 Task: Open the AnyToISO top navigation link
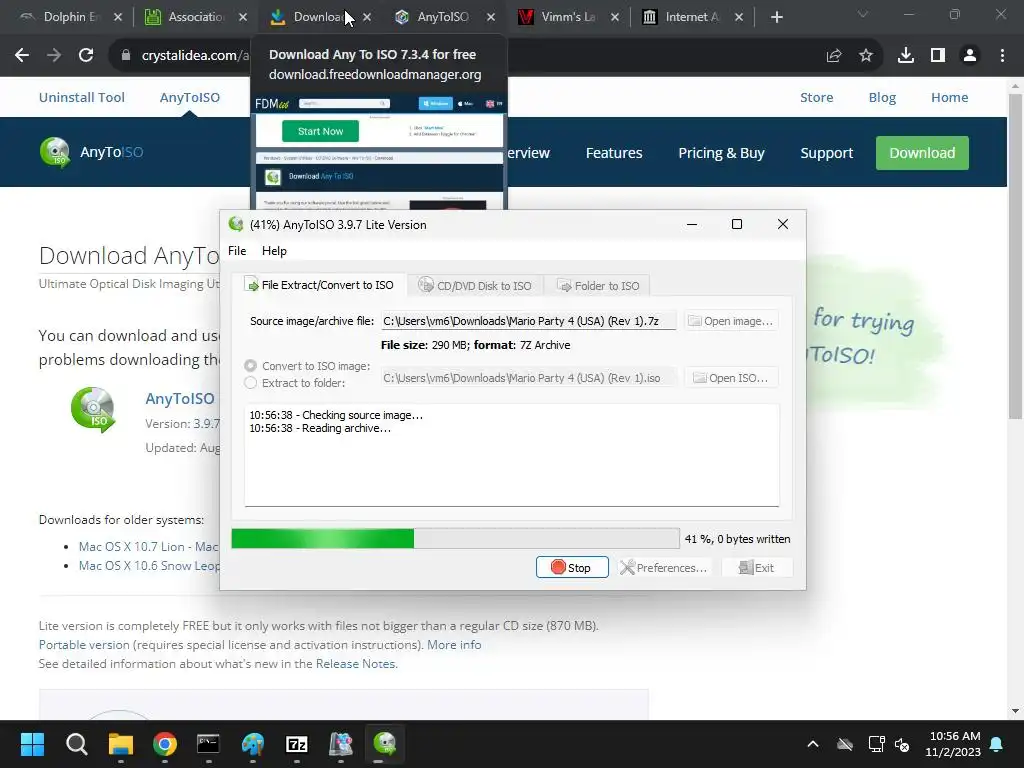[190, 97]
